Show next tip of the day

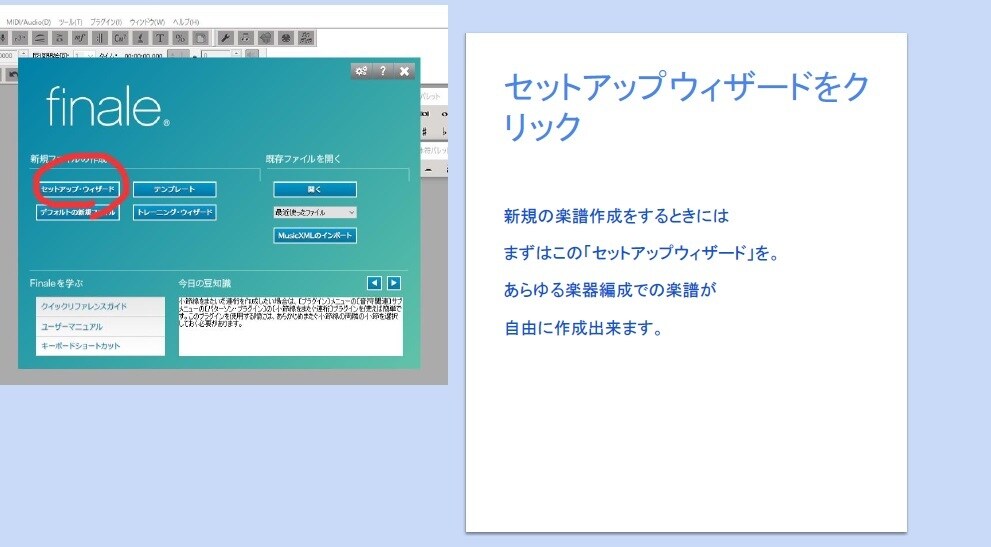[x=394, y=283]
